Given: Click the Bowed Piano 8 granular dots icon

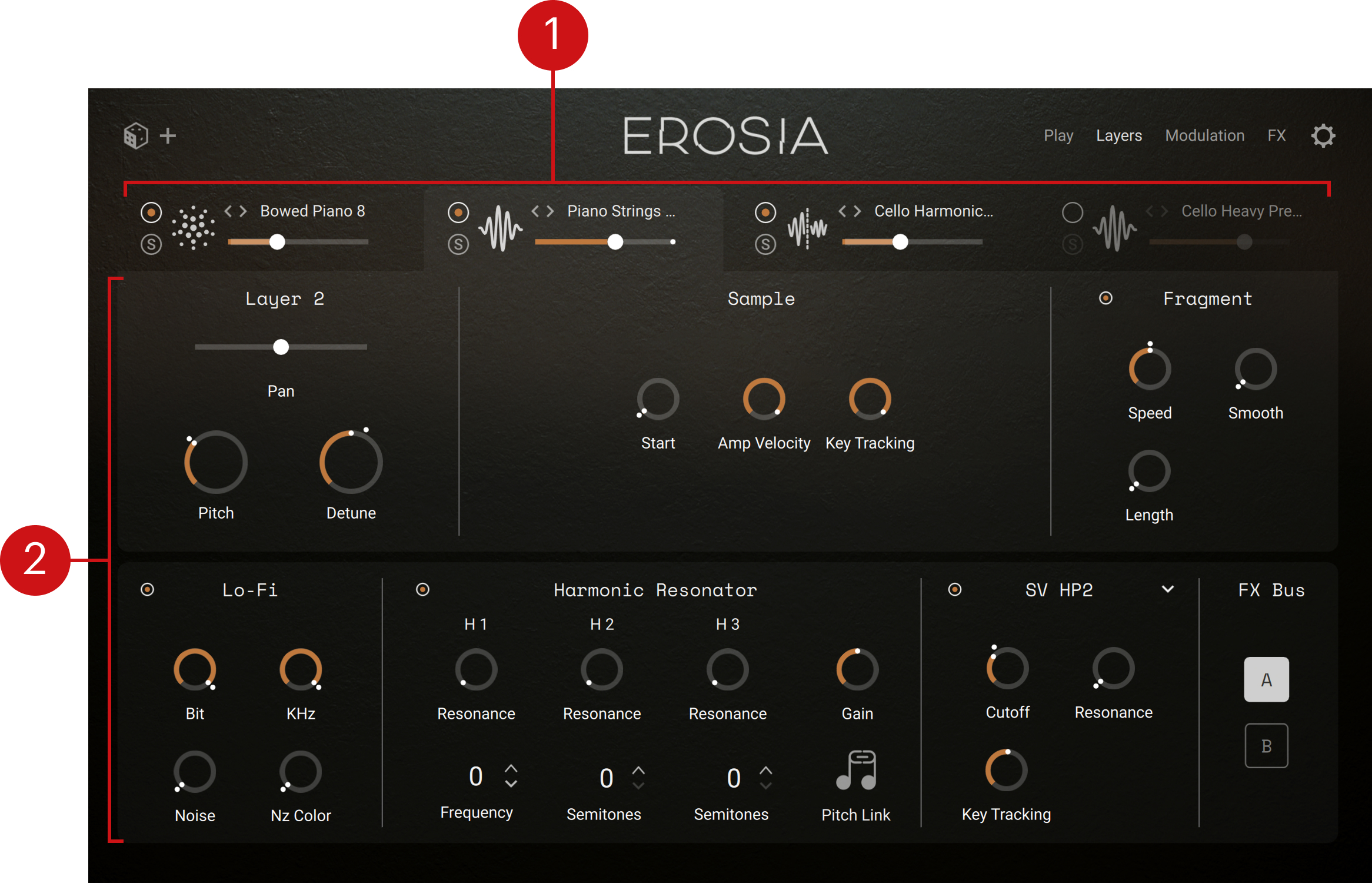Looking at the screenshot, I should tap(193, 228).
